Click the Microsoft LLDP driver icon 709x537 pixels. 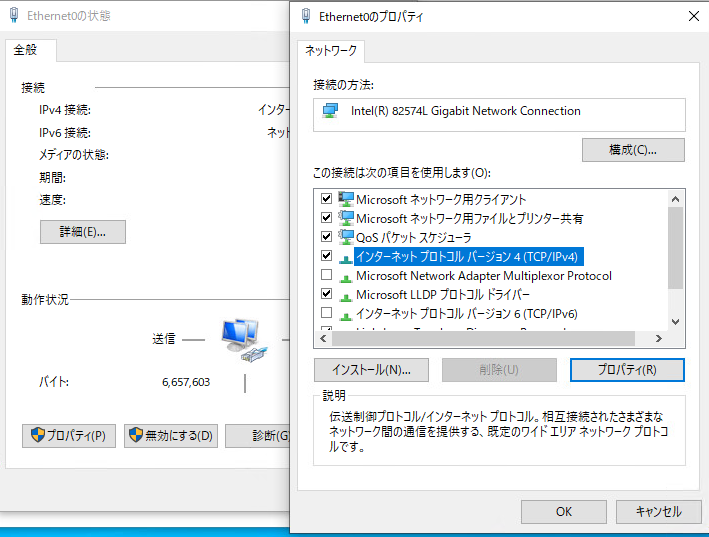coord(346,296)
